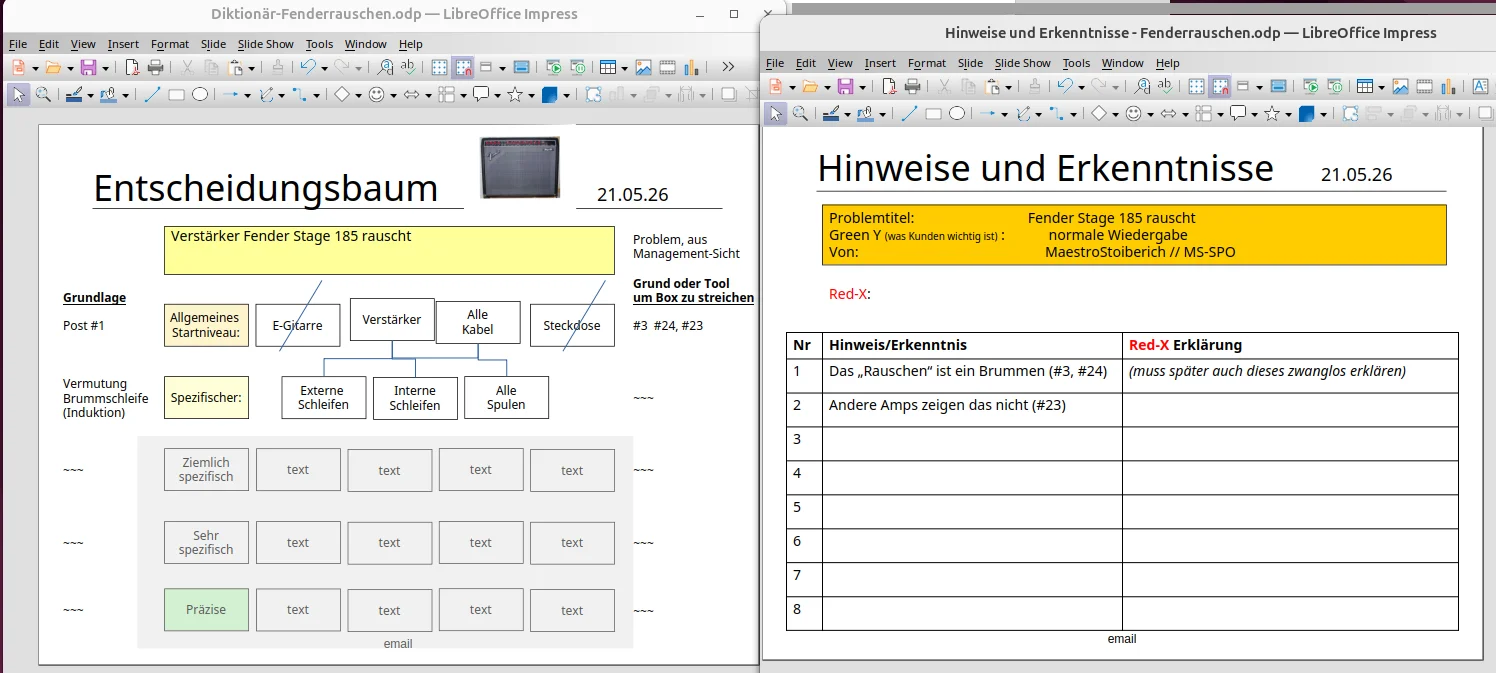The image size is (1496, 673).
Task: Activate Select arrow tool in Diktionär-Fenderrauschen window
Action: coord(19,95)
